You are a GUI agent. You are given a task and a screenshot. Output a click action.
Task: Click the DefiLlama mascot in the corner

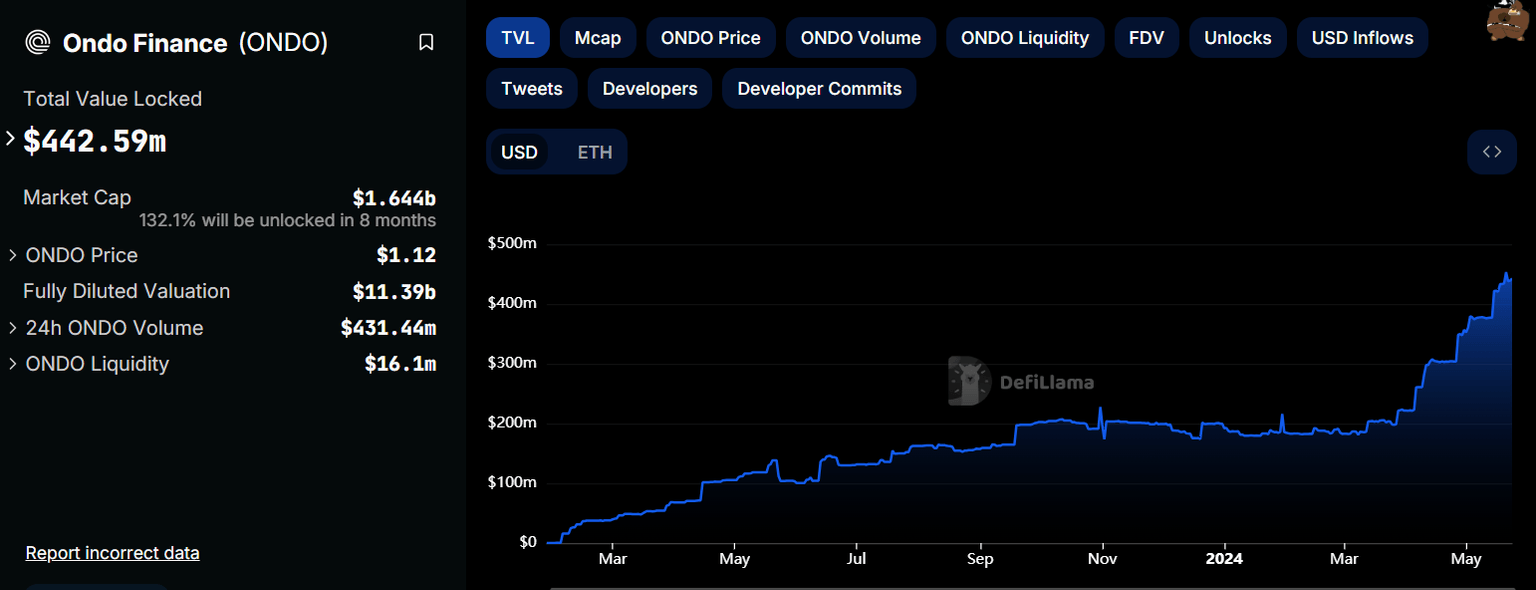click(x=1510, y=22)
